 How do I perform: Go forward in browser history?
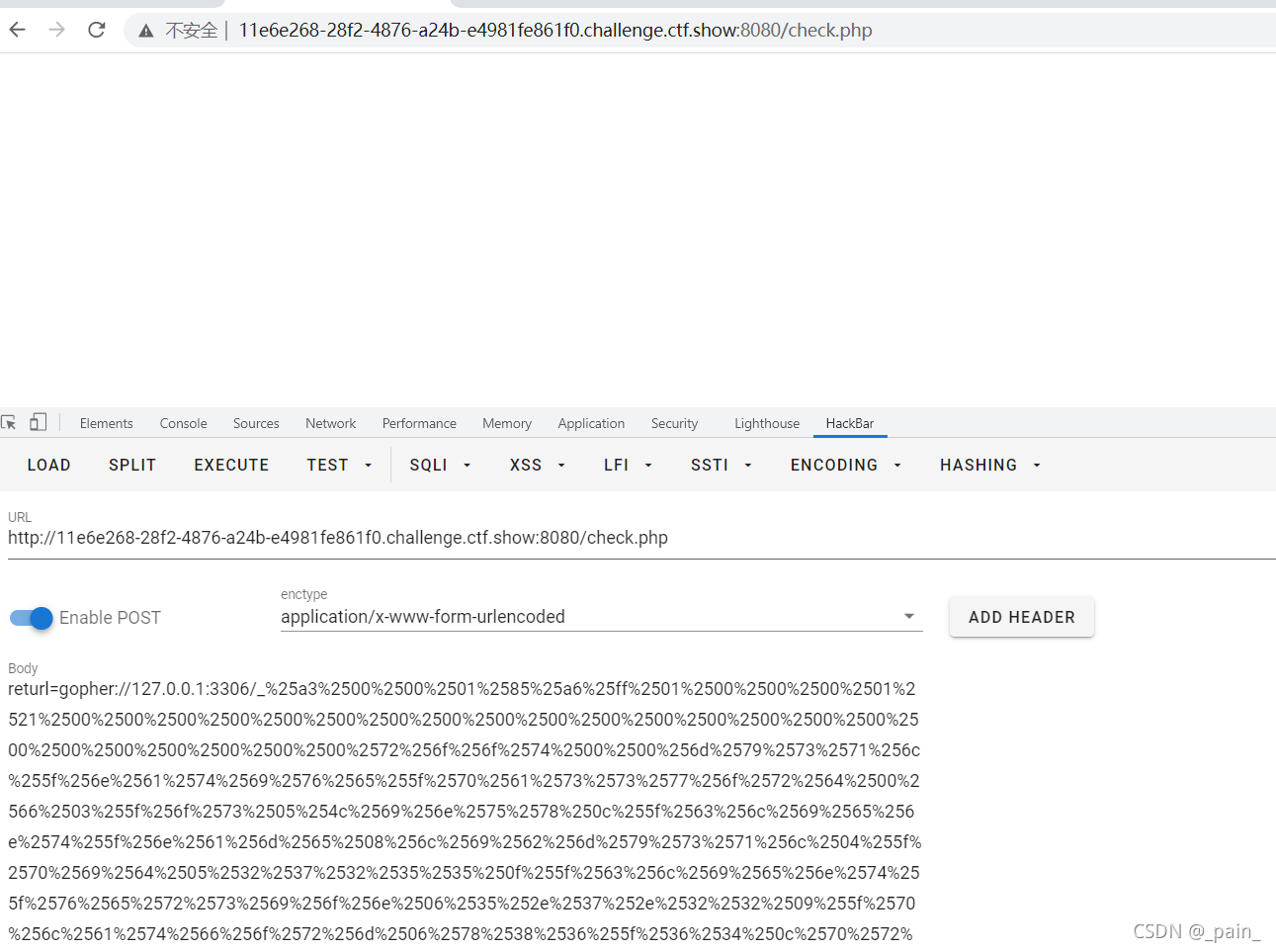tap(56, 30)
